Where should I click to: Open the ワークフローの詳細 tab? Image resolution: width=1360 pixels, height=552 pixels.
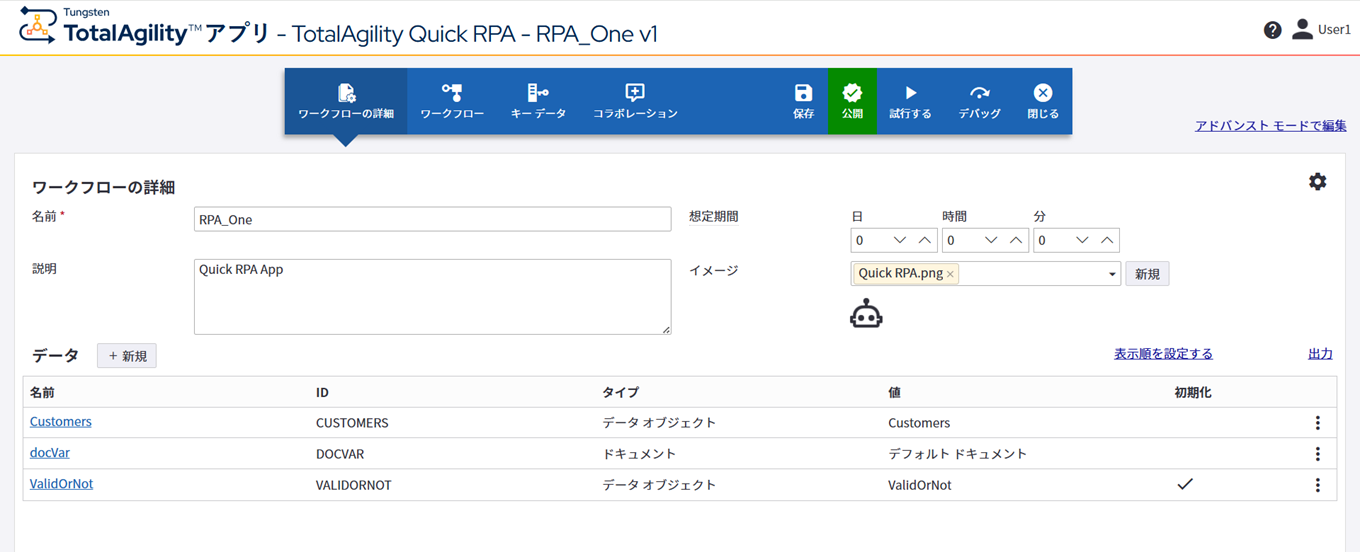pyautogui.click(x=346, y=101)
